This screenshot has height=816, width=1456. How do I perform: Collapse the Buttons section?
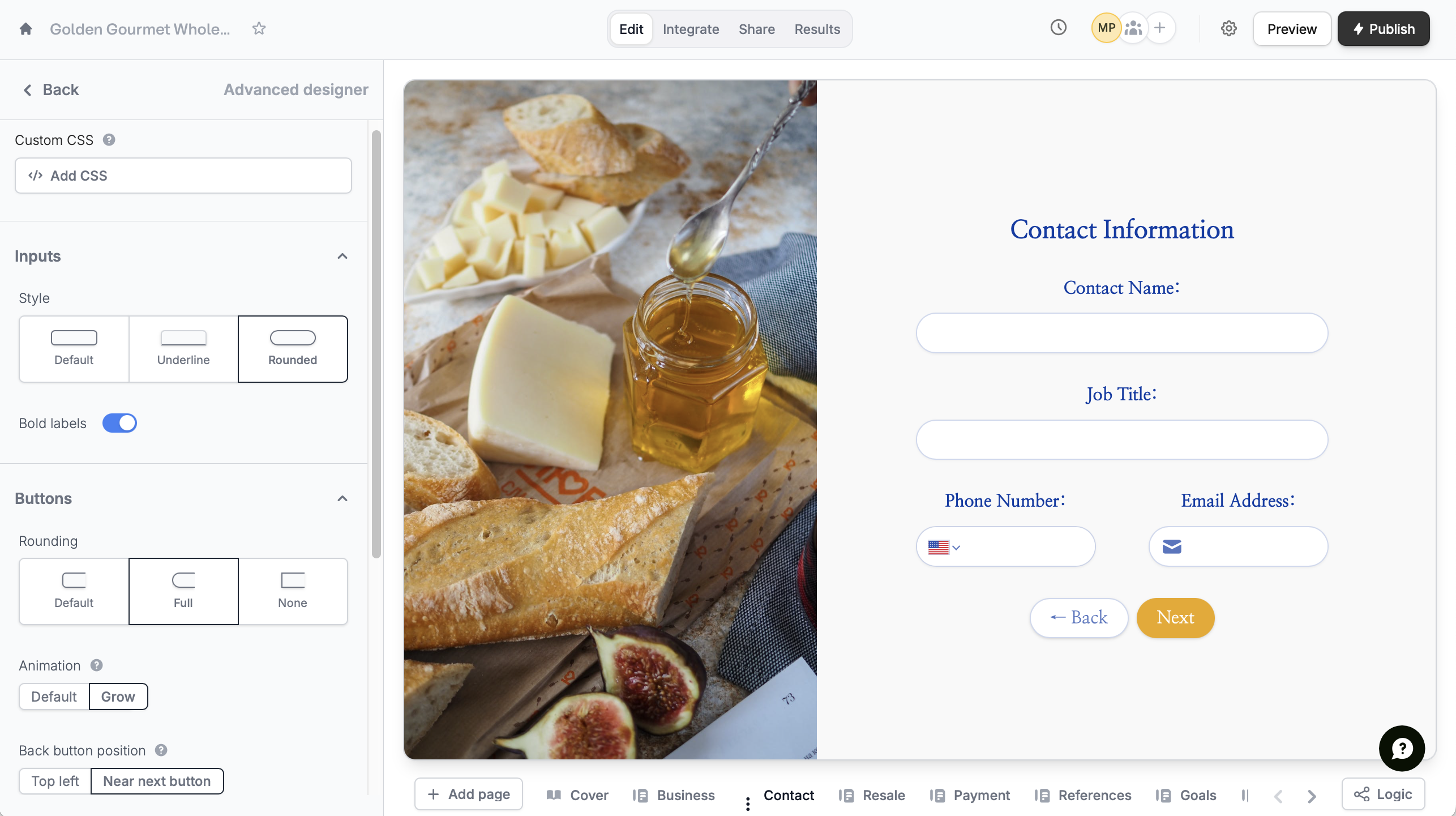coord(342,499)
